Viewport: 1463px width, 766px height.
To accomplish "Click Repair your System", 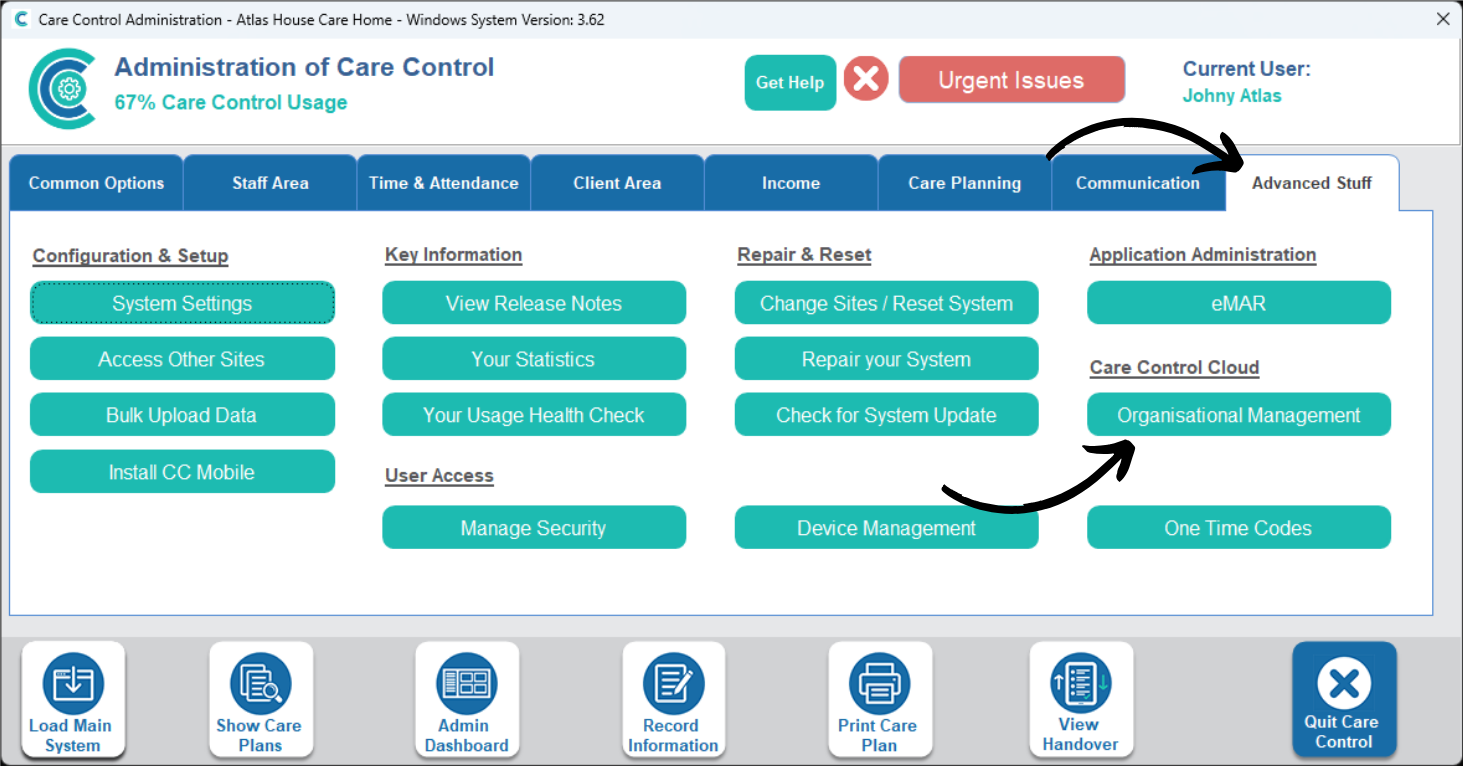I will 887,359.
